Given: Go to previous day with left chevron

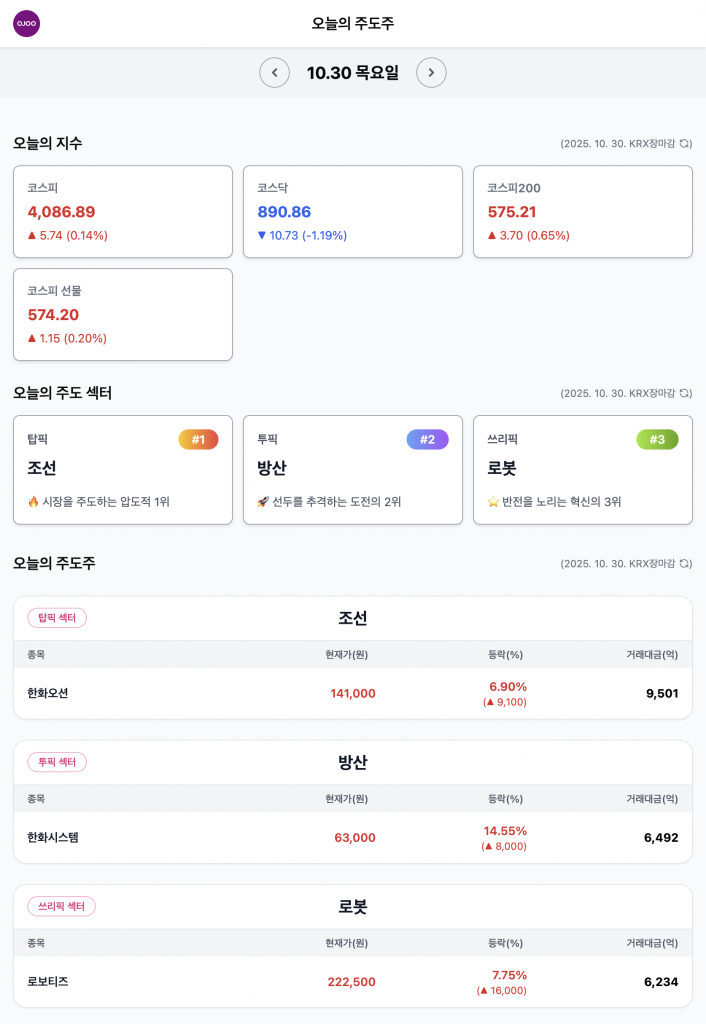Looking at the screenshot, I should 274,72.
